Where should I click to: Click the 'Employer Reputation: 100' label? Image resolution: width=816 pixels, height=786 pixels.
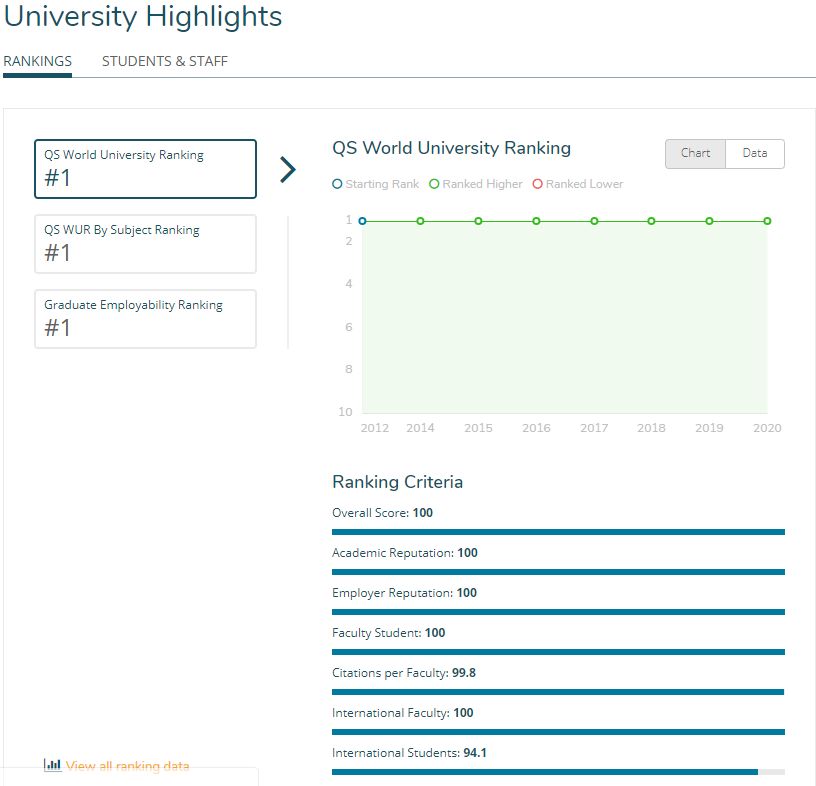pos(404,593)
